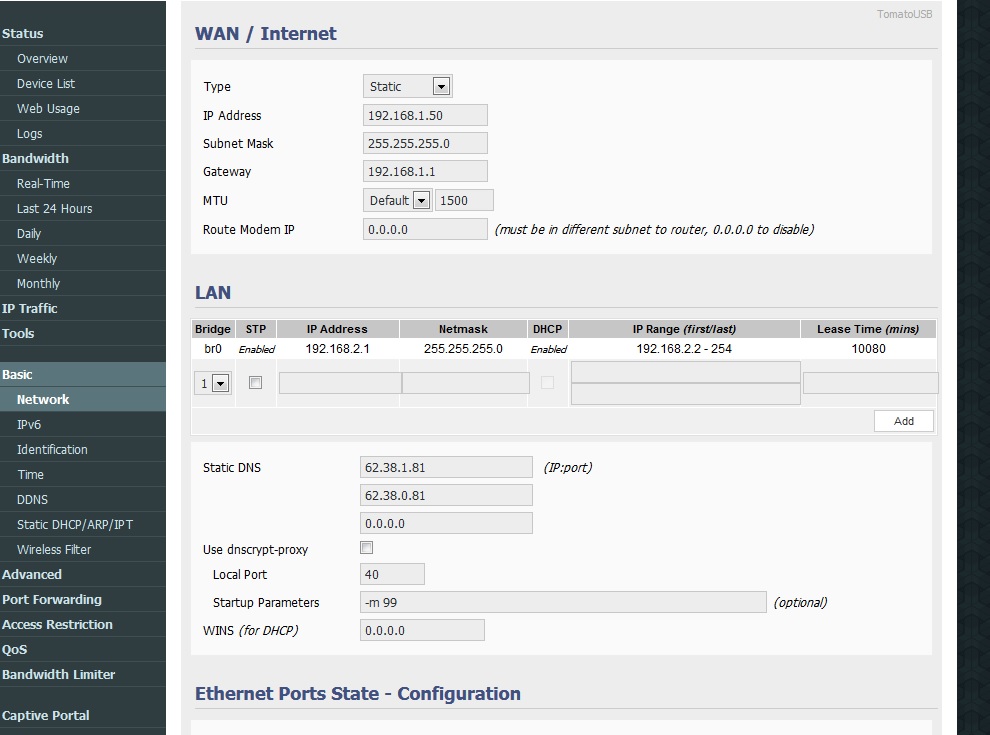Open the IPv6 settings page
Screen dimensions: 990x735
[x=29, y=424]
